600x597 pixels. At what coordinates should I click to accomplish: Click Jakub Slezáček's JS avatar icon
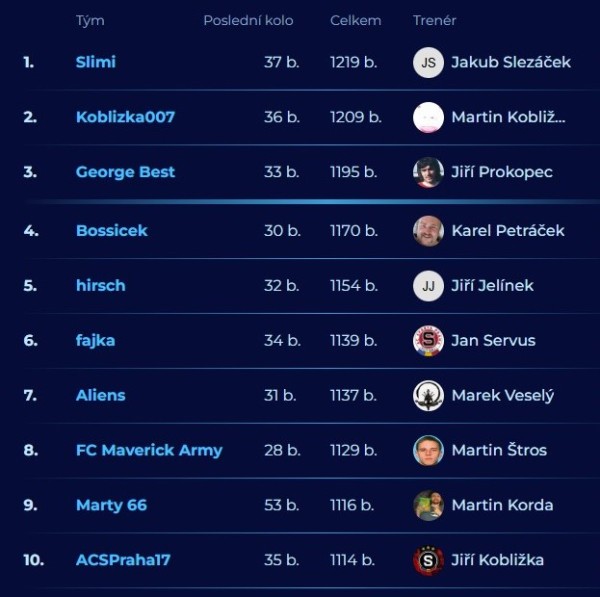click(428, 62)
